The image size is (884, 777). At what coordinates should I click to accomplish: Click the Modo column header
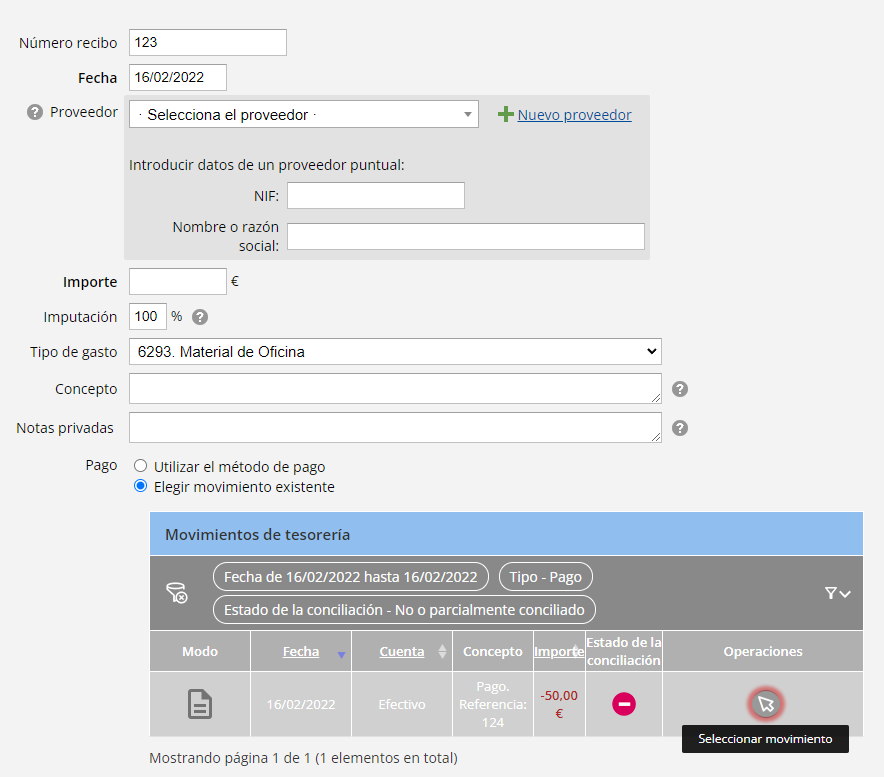point(200,651)
